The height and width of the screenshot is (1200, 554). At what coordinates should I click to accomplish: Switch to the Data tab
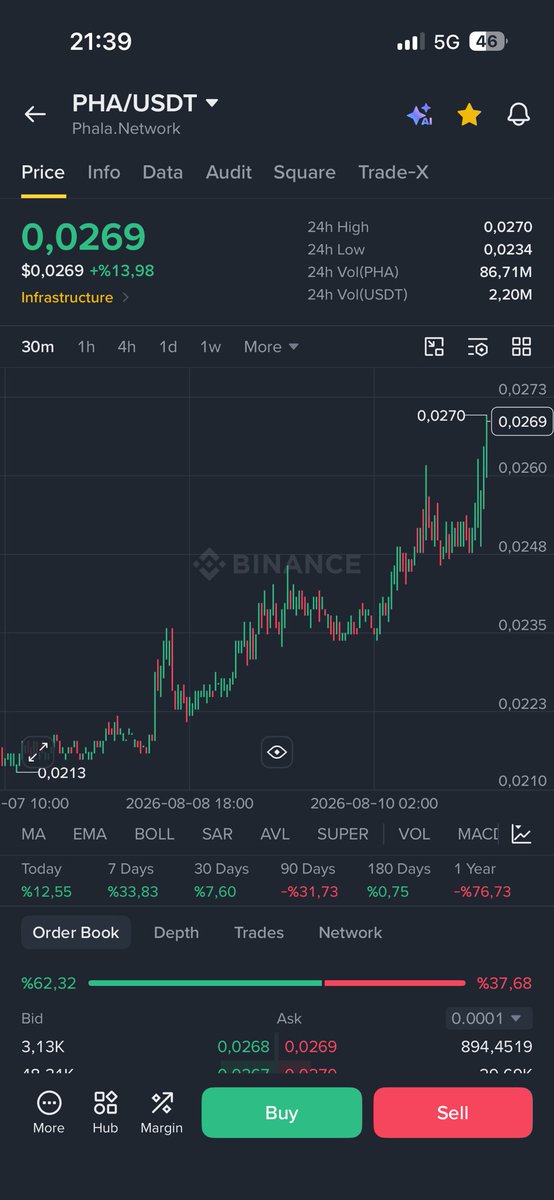[x=163, y=172]
